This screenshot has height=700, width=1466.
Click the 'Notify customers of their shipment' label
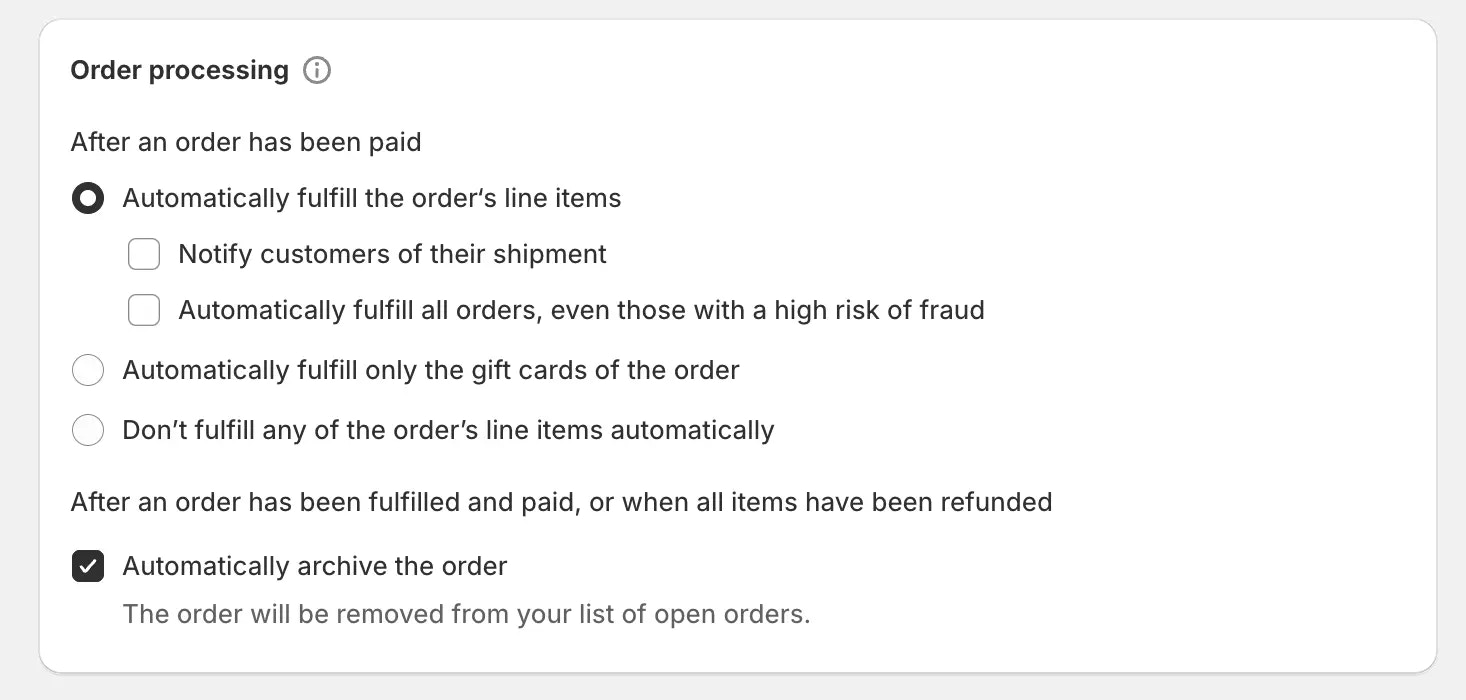tap(392, 254)
